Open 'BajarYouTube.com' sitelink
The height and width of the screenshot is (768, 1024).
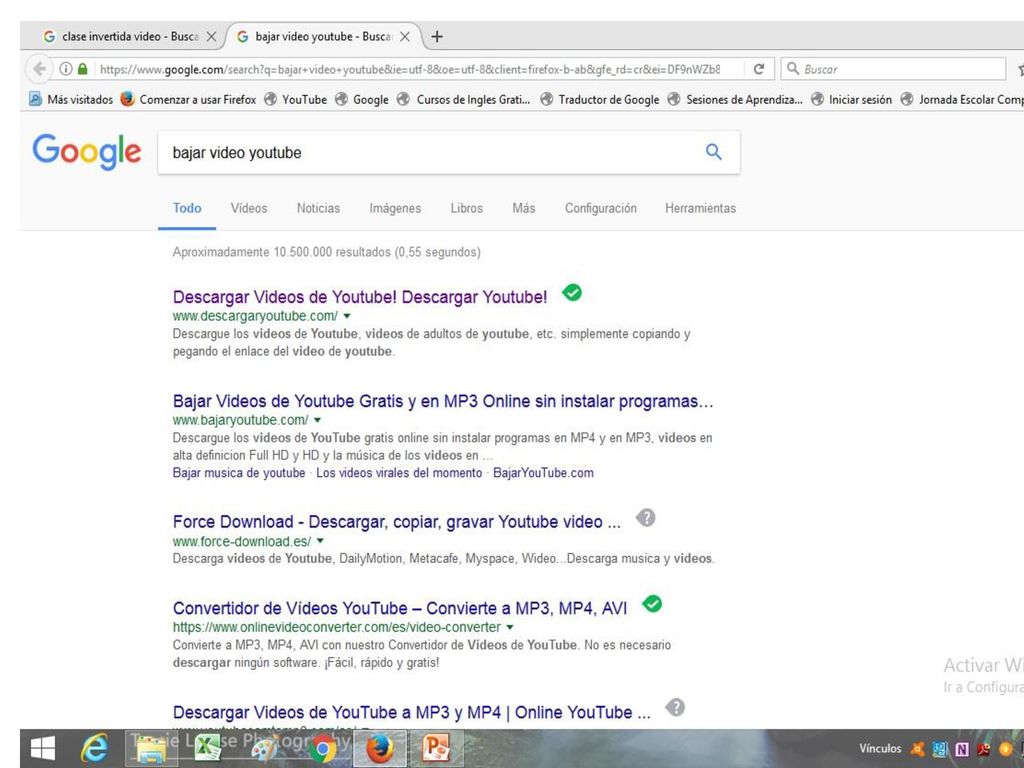[543, 473]
